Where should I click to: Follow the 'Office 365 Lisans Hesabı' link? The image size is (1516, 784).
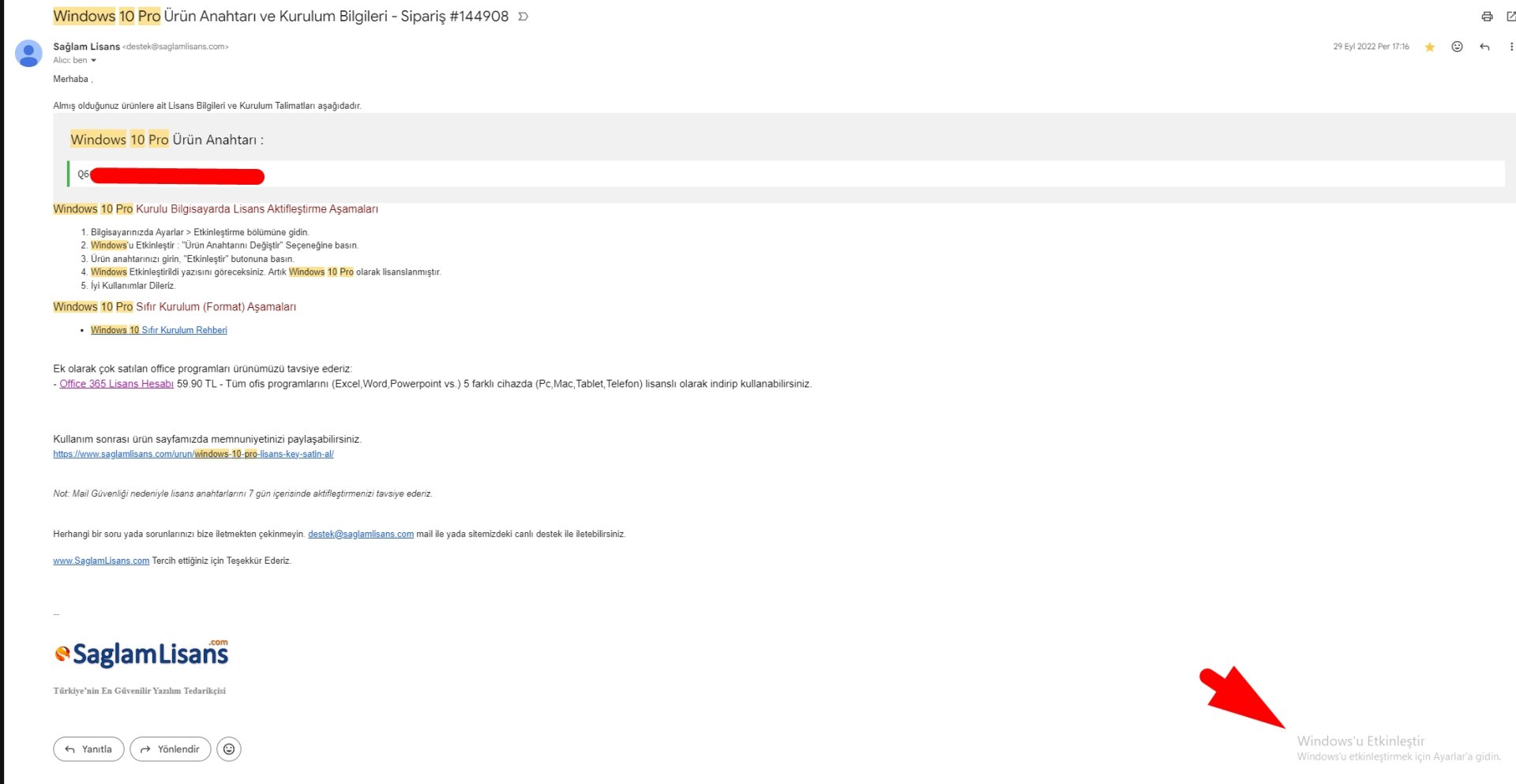coord(117,384)
